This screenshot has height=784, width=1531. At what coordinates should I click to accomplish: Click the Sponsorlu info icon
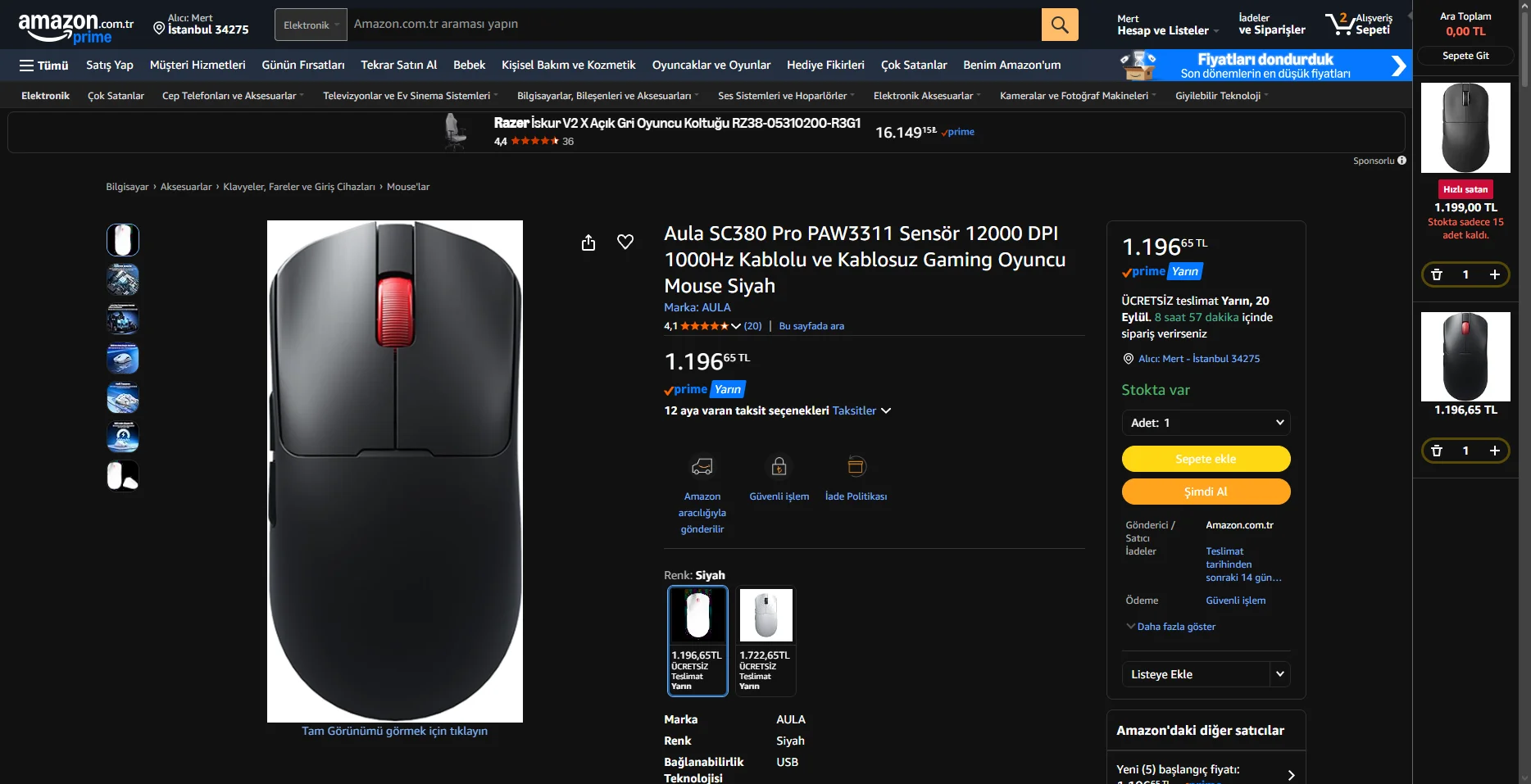1402,161
